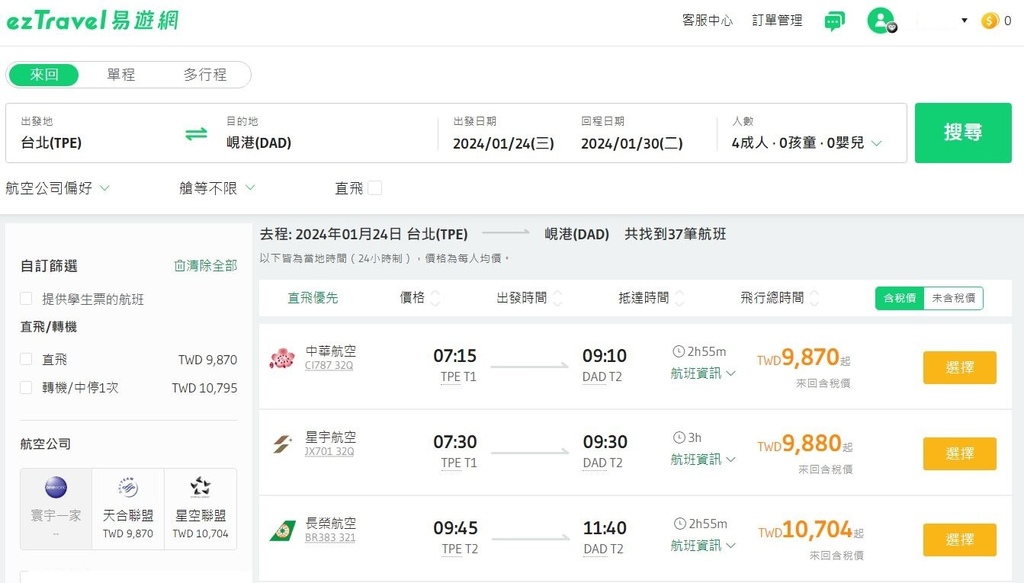This screenshot has height=583, width=1024.
Task: Check the one-stop transfer filter
Action: (26, 388)
